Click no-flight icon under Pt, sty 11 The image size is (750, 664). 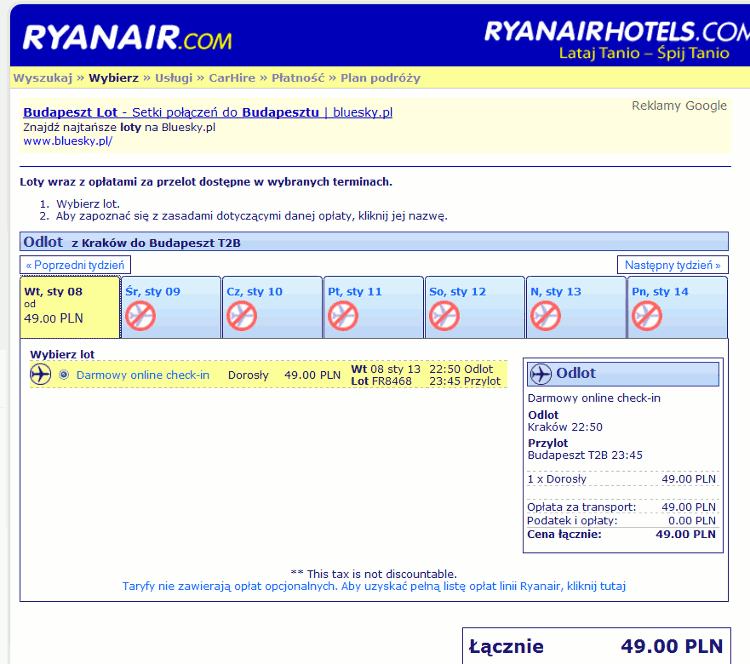[343, 317]
